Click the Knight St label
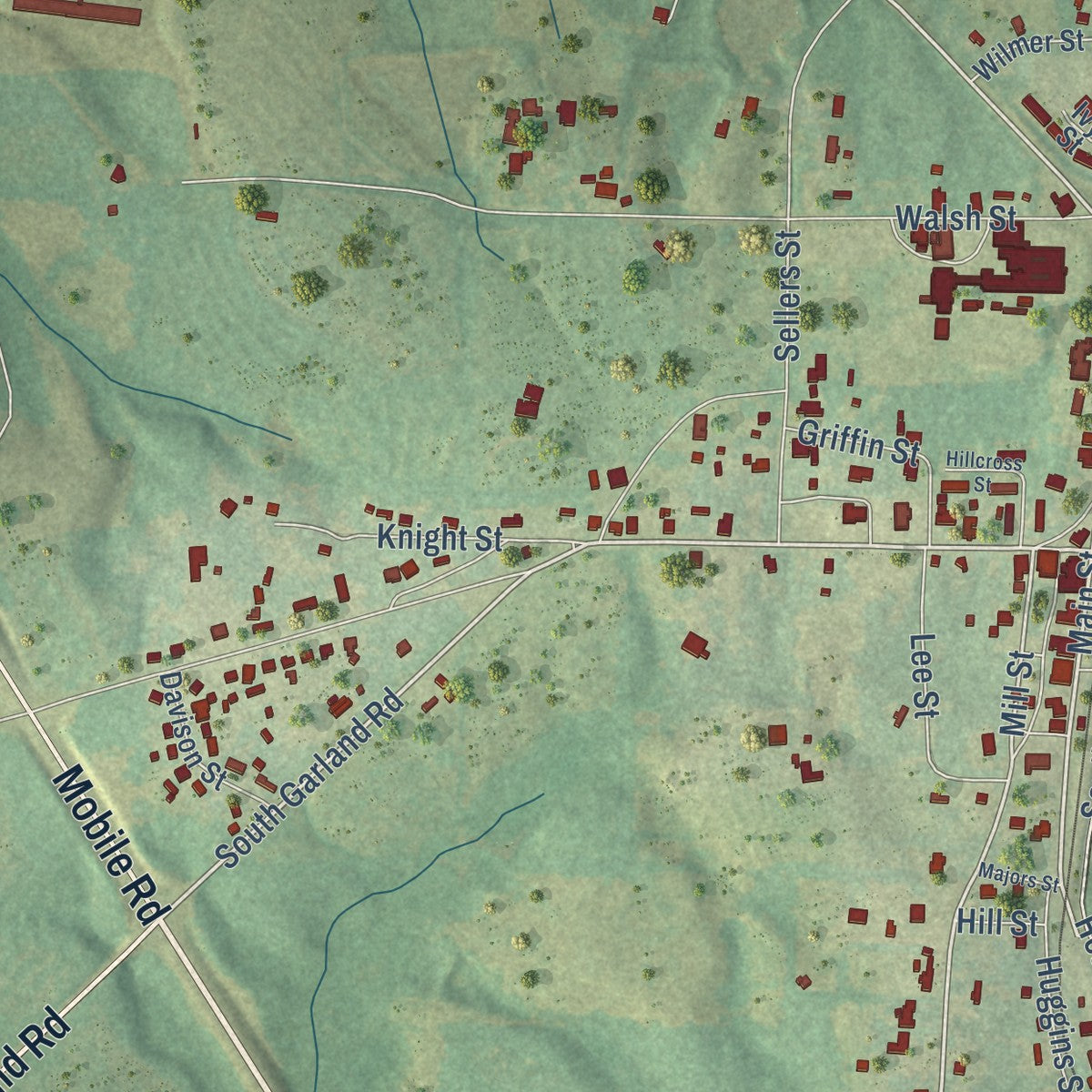The height and width of the screenshot is (1092, 1092). click(440, 538)
